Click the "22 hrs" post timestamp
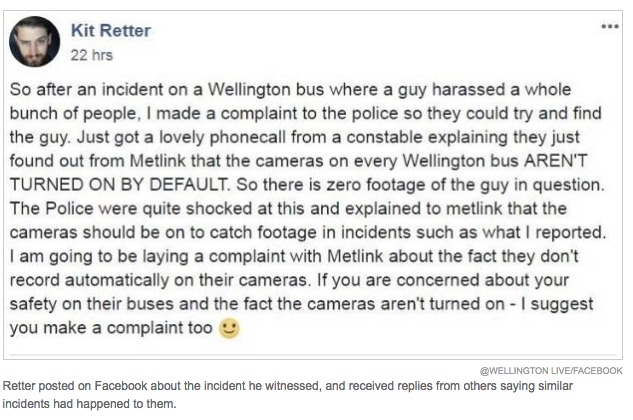 point(88,54)
